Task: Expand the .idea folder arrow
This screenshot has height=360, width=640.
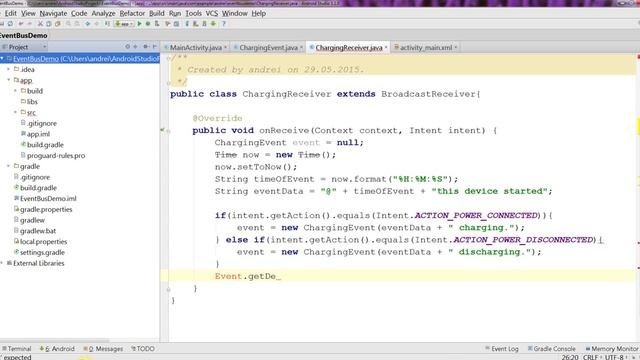Action: tap(9, 69)
